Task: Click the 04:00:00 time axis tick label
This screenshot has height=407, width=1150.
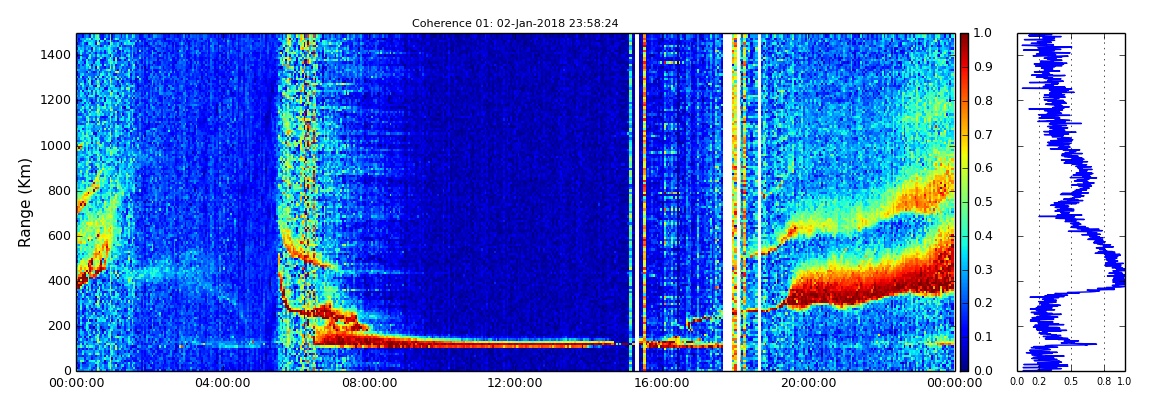Action: (223, 382)
